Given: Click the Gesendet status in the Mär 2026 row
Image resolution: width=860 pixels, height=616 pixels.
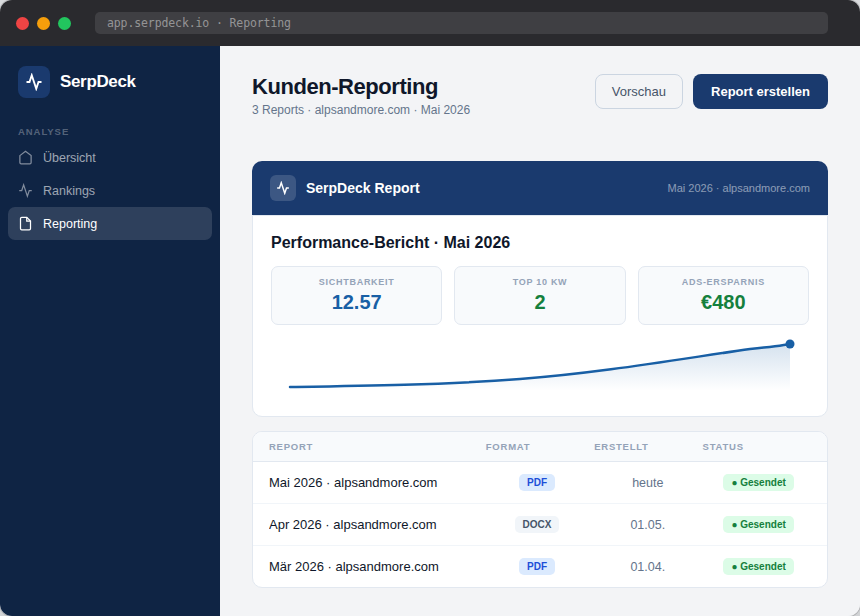Looking at the screenshot, I should (759, 567).
